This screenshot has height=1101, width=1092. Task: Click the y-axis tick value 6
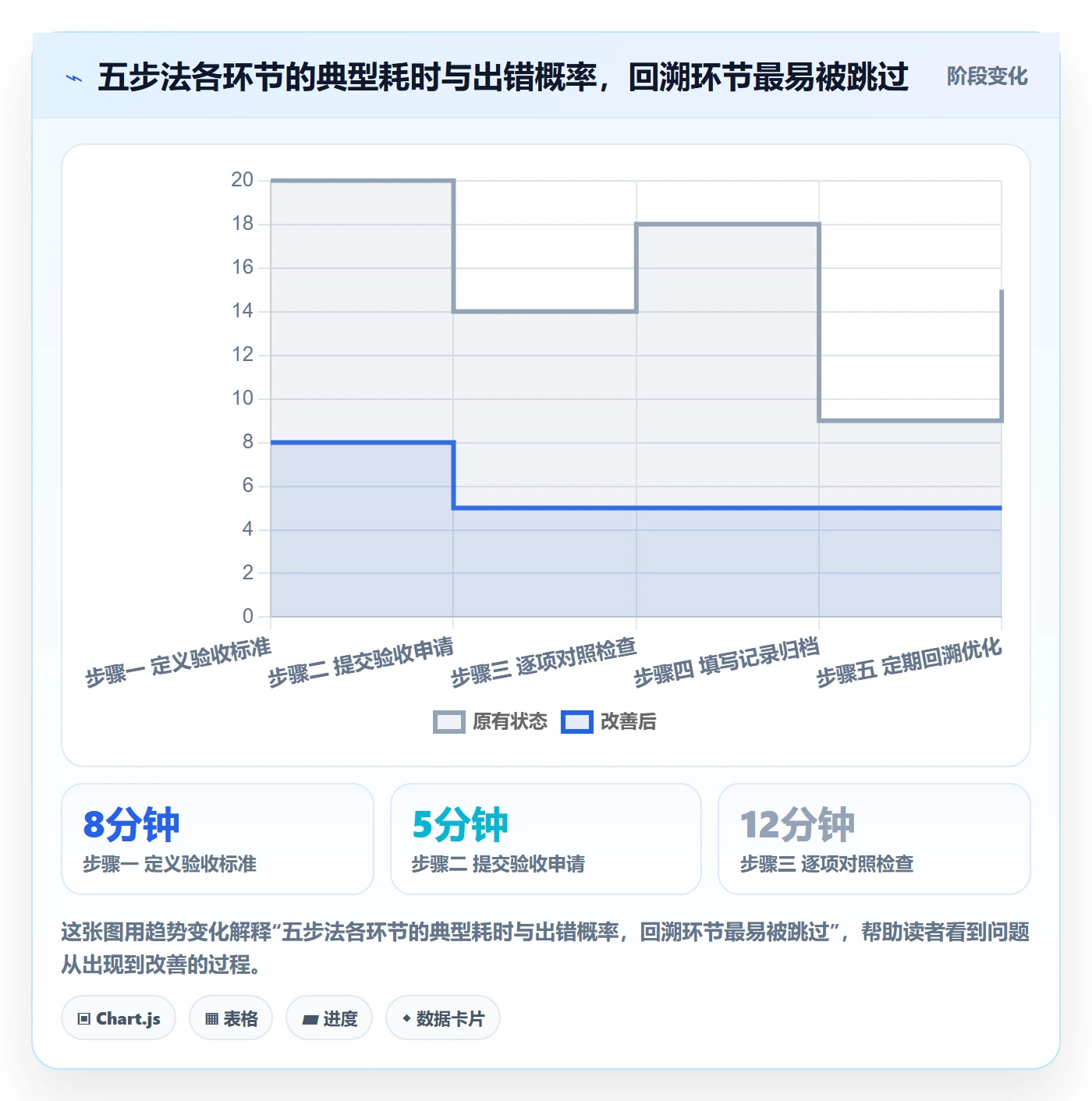(x=248, y=486)
